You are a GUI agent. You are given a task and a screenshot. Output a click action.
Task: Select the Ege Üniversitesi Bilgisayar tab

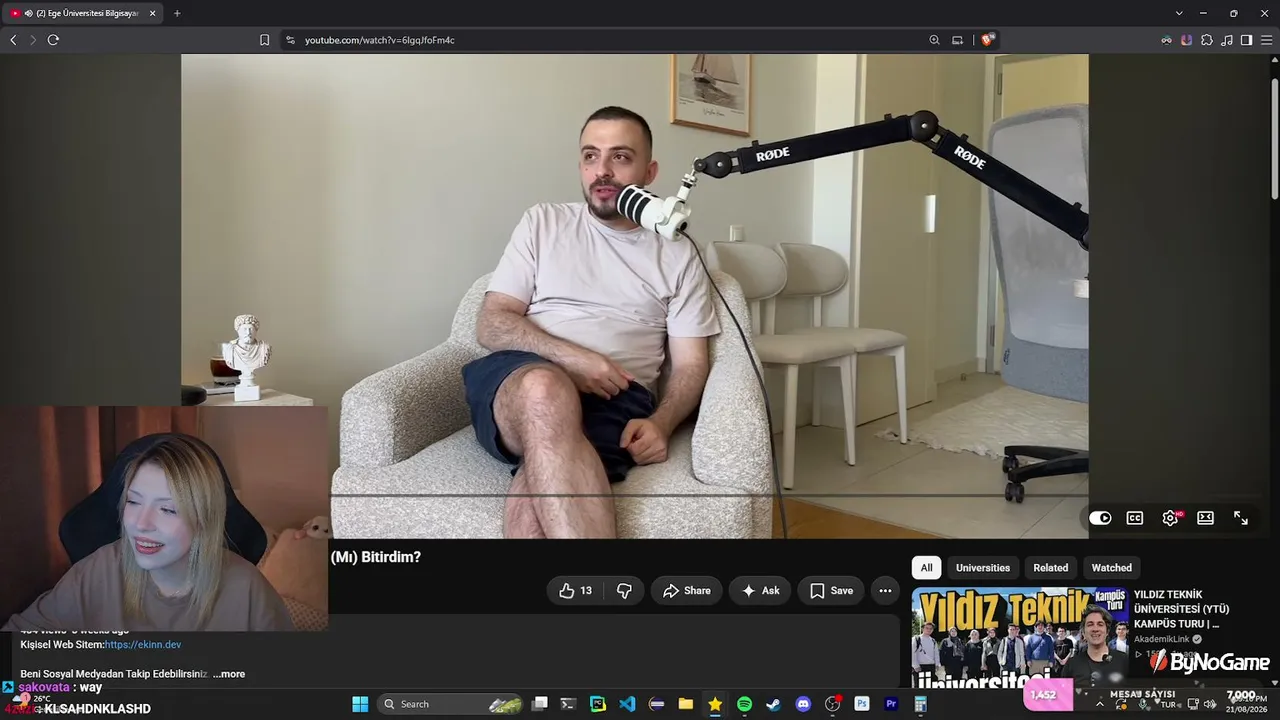coord(82,13)
